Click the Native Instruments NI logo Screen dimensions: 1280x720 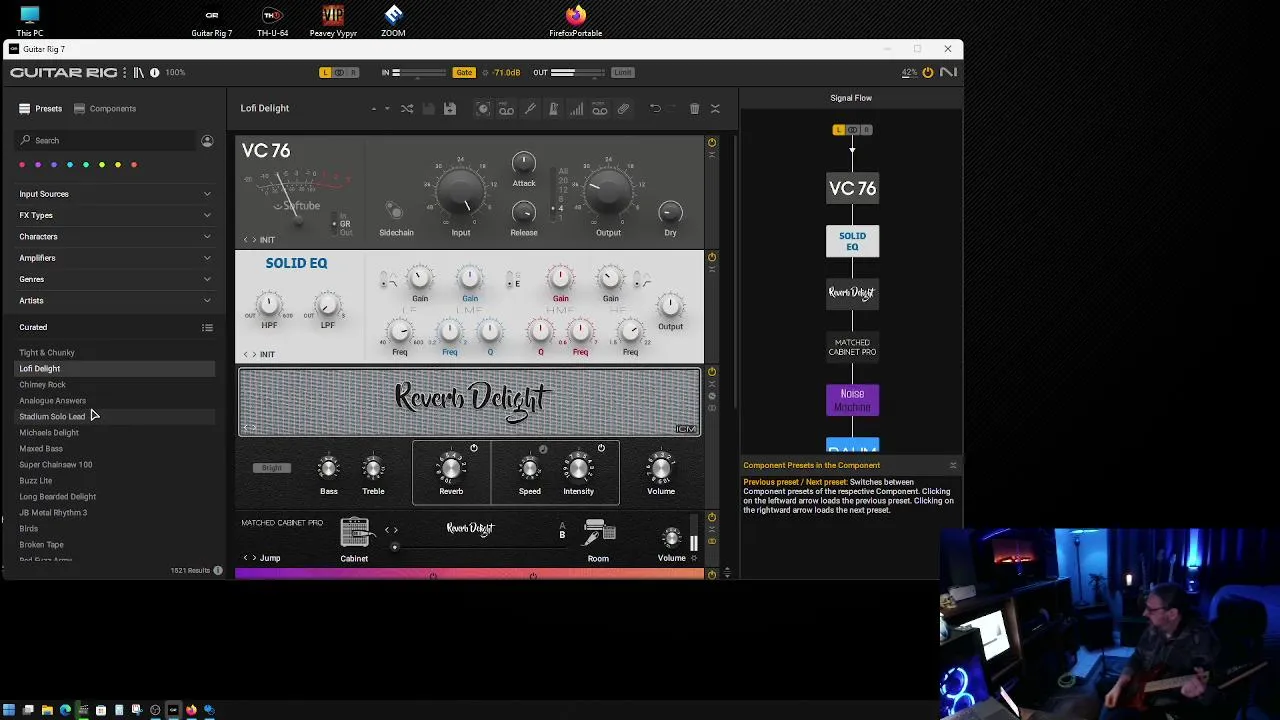947,72
